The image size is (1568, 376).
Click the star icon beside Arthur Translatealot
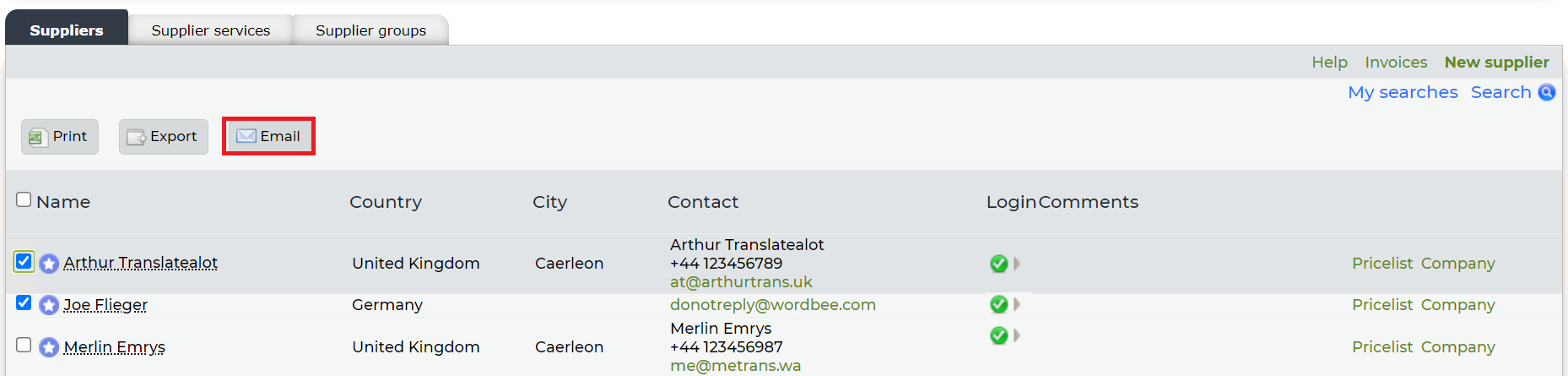pyautogui.click(x=49, y=264)
